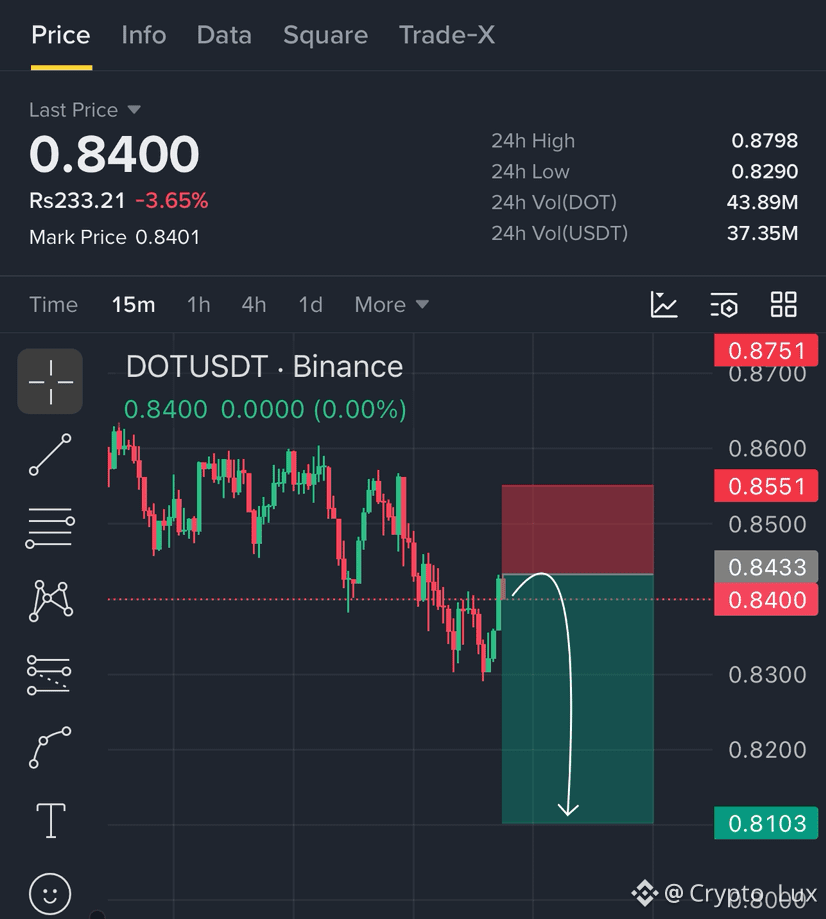The image size is (826, 919).
Task: Select the 4h chart interval
Action: pos(254,305)
